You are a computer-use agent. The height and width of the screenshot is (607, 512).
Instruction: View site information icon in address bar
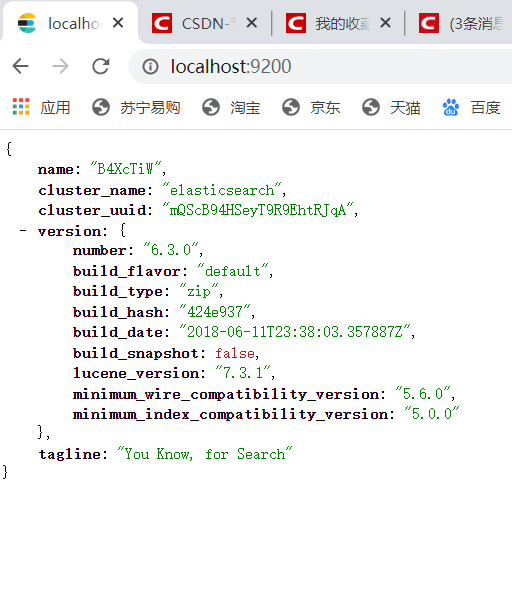150,67
